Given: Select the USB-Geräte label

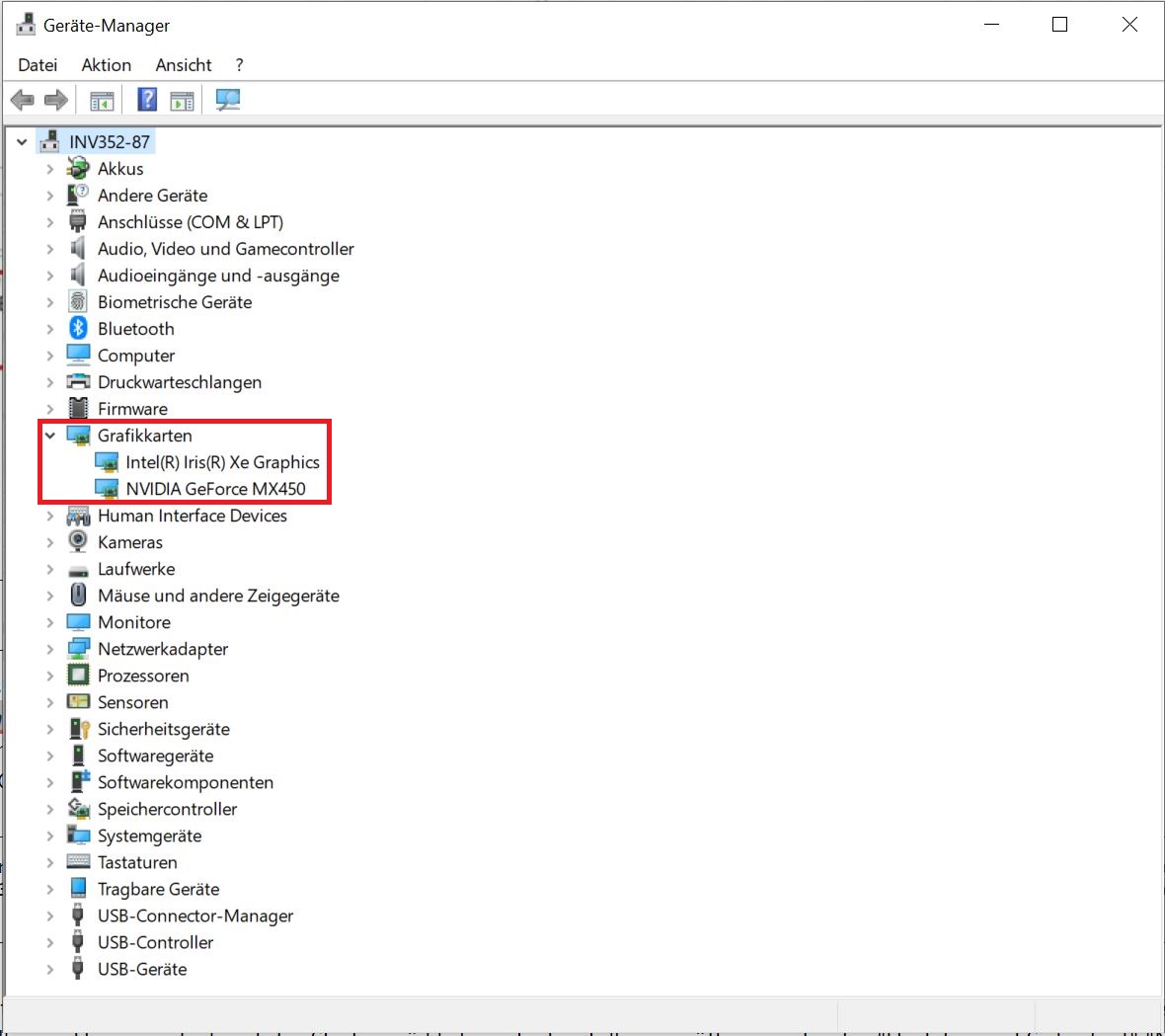Looking at the screenshot, I should tap(142, 969).
